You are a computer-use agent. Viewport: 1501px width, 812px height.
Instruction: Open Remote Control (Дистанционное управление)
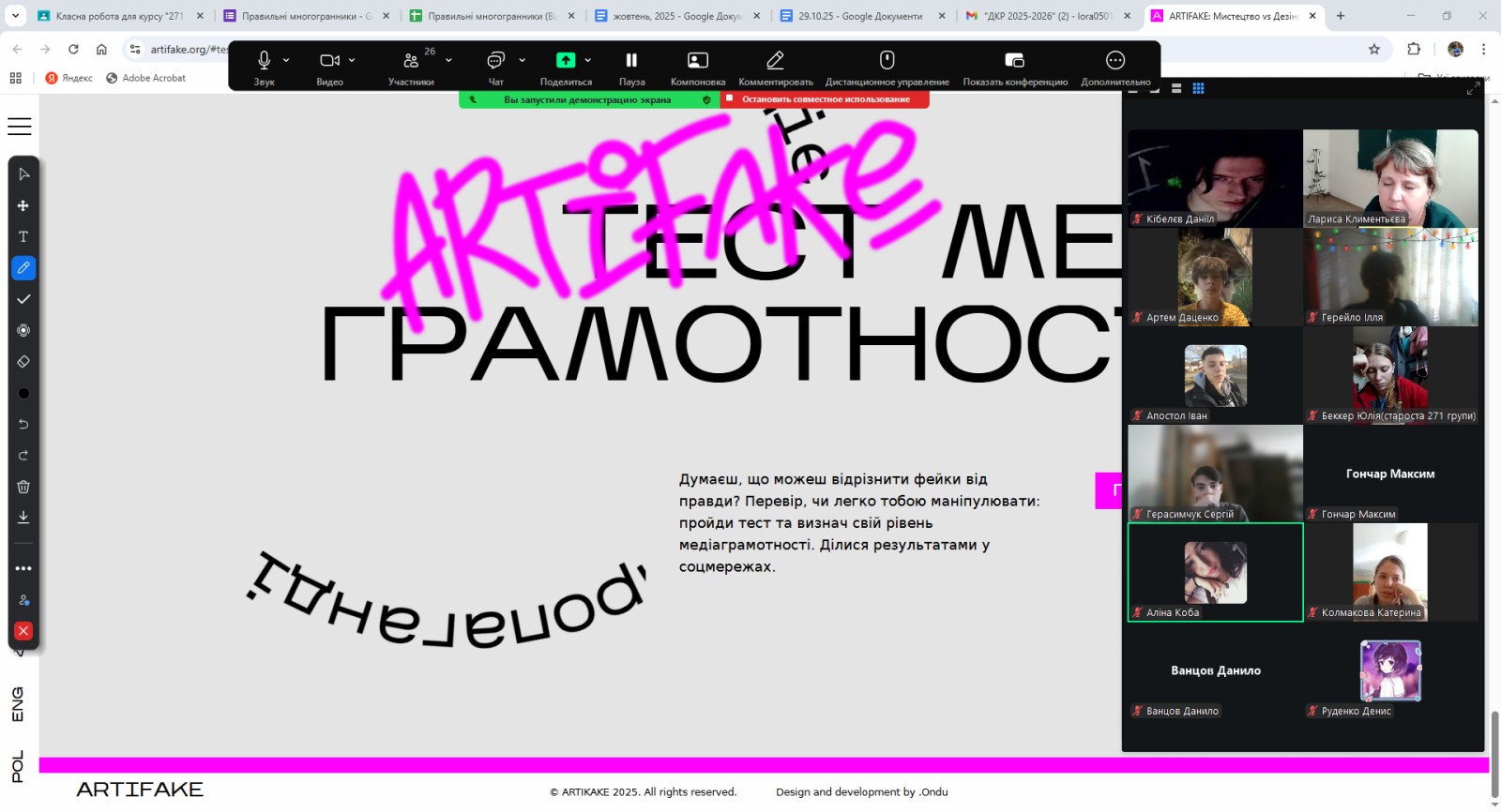[x=887, y=67]
